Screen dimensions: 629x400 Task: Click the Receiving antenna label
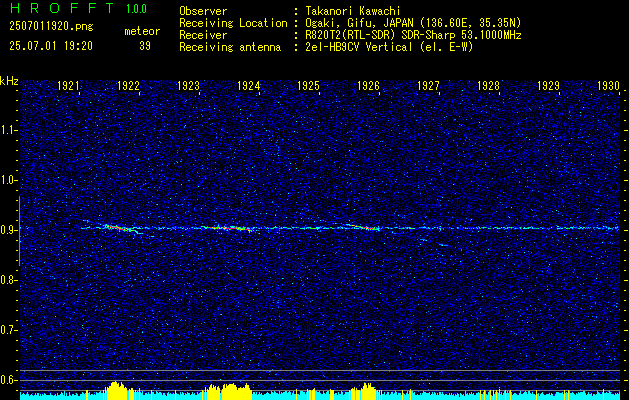pos(230,47)
